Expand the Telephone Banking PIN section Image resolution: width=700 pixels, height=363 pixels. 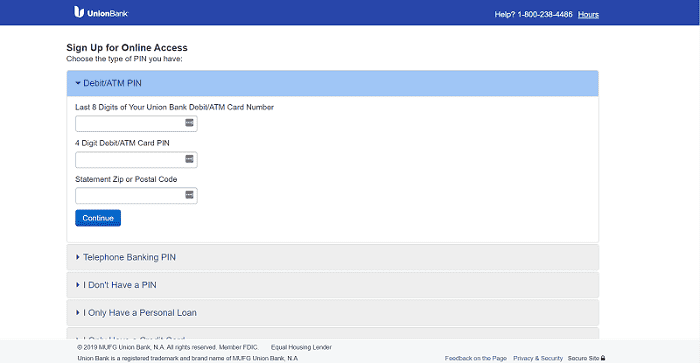click(x=333, y=257)
